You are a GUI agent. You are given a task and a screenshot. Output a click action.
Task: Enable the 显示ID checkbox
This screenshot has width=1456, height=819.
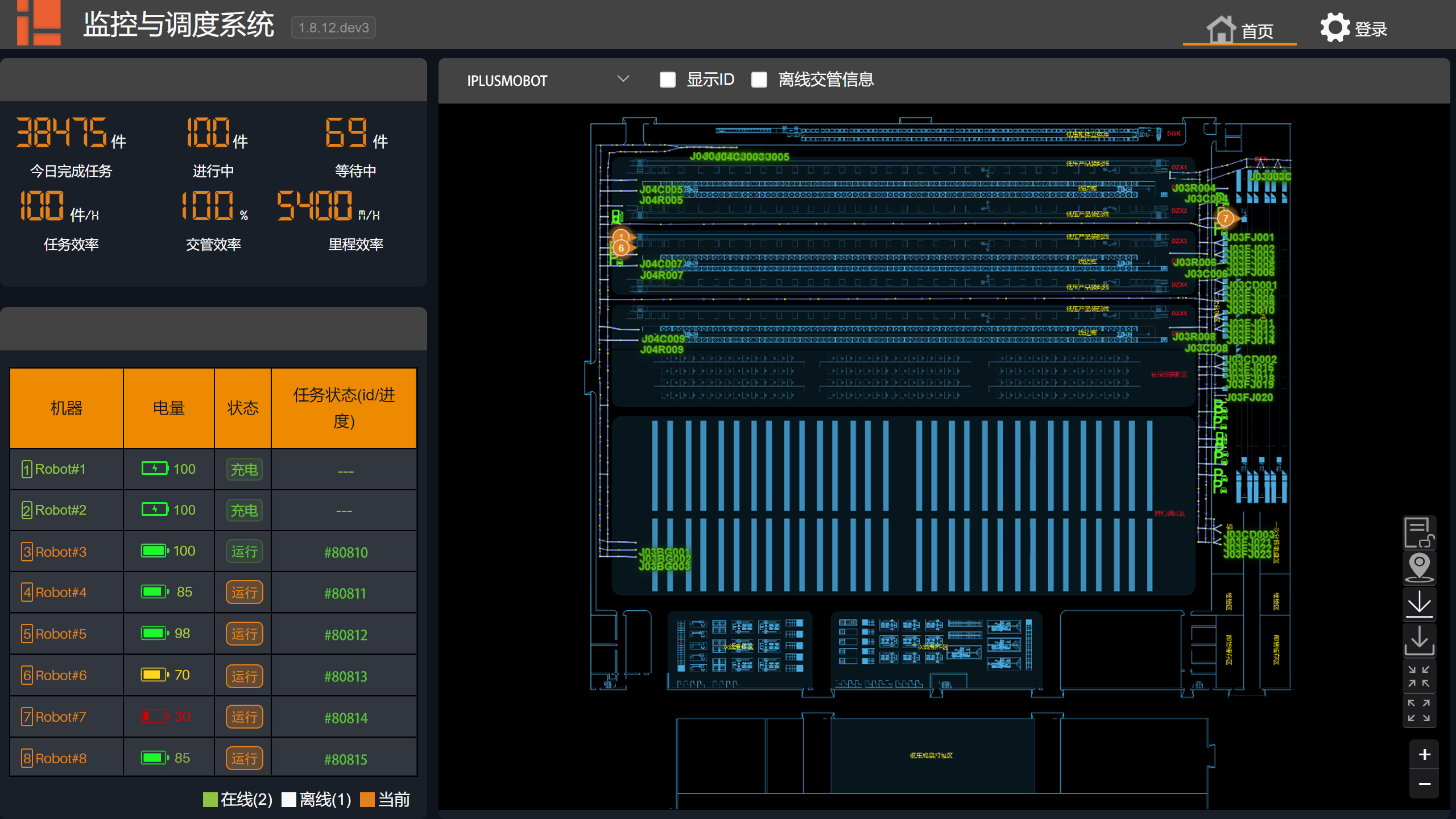667,80
